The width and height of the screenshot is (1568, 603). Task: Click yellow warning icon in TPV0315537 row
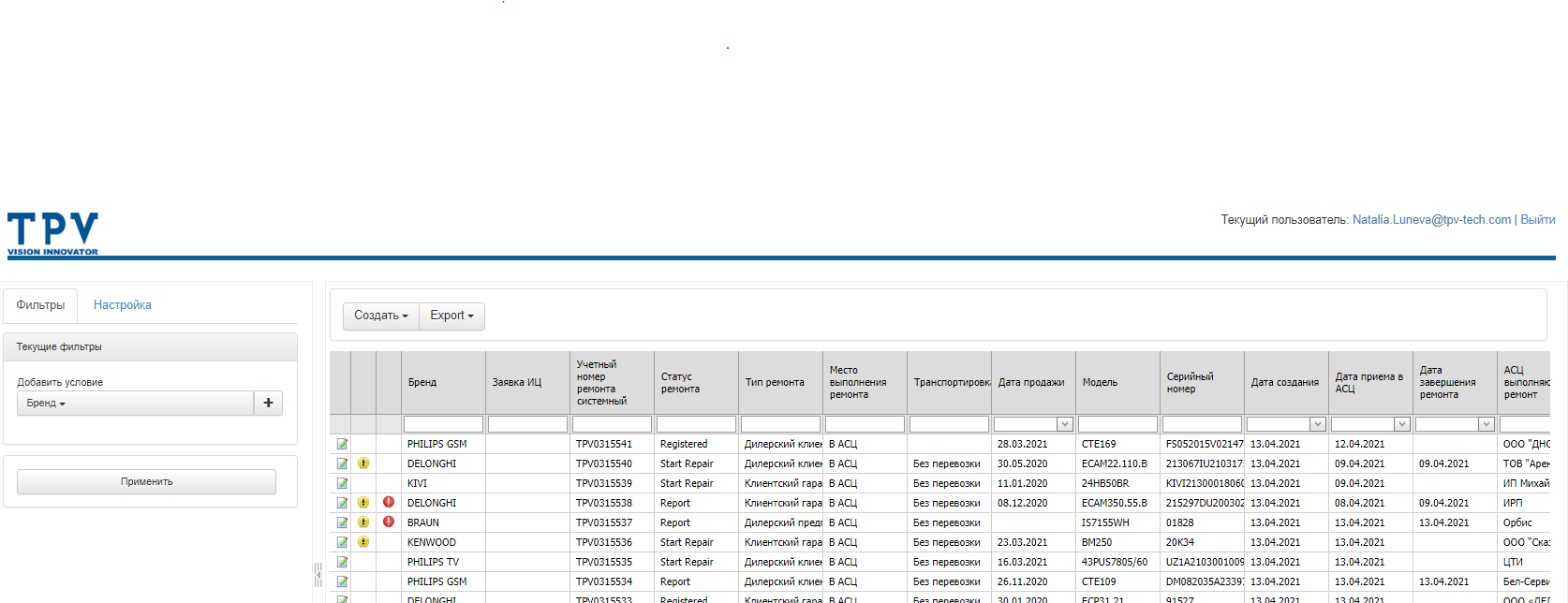click(x=363, y=522)
